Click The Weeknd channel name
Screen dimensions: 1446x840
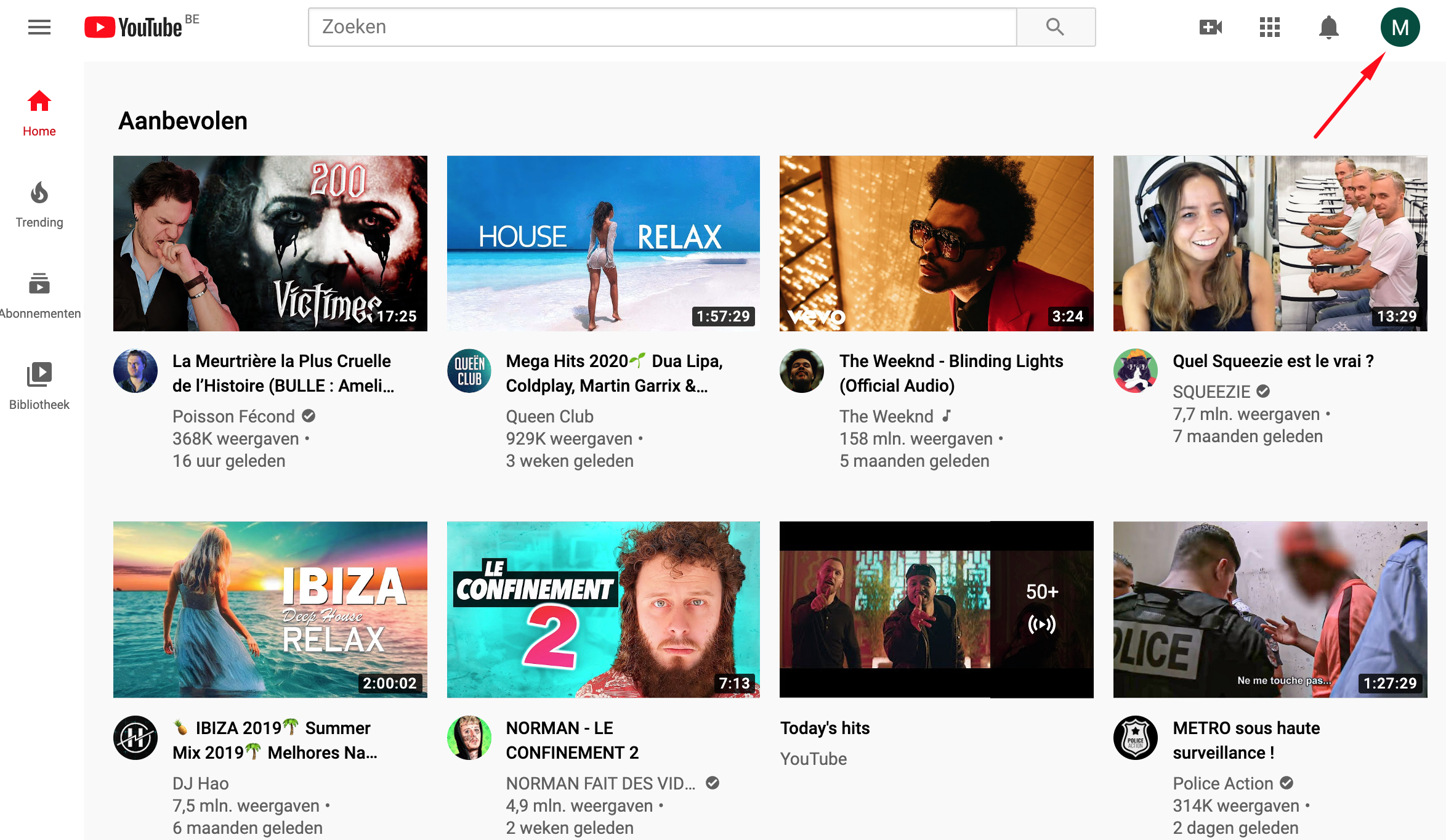[x=886, y=416]
